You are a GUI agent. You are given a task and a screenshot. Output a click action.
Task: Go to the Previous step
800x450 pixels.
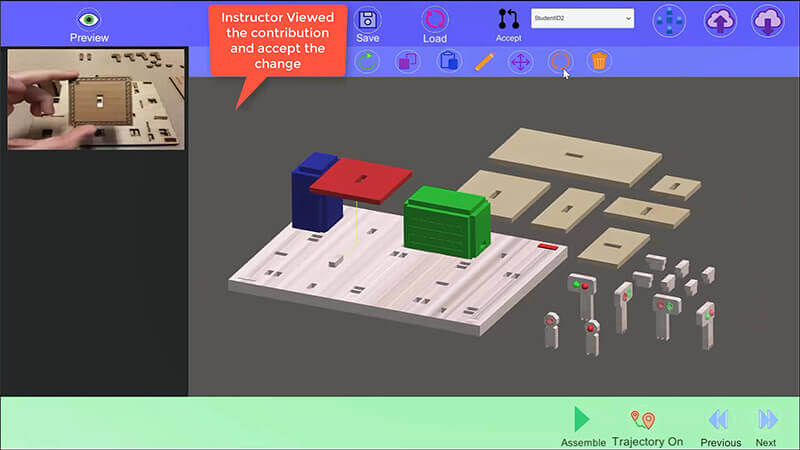point(719,419)
